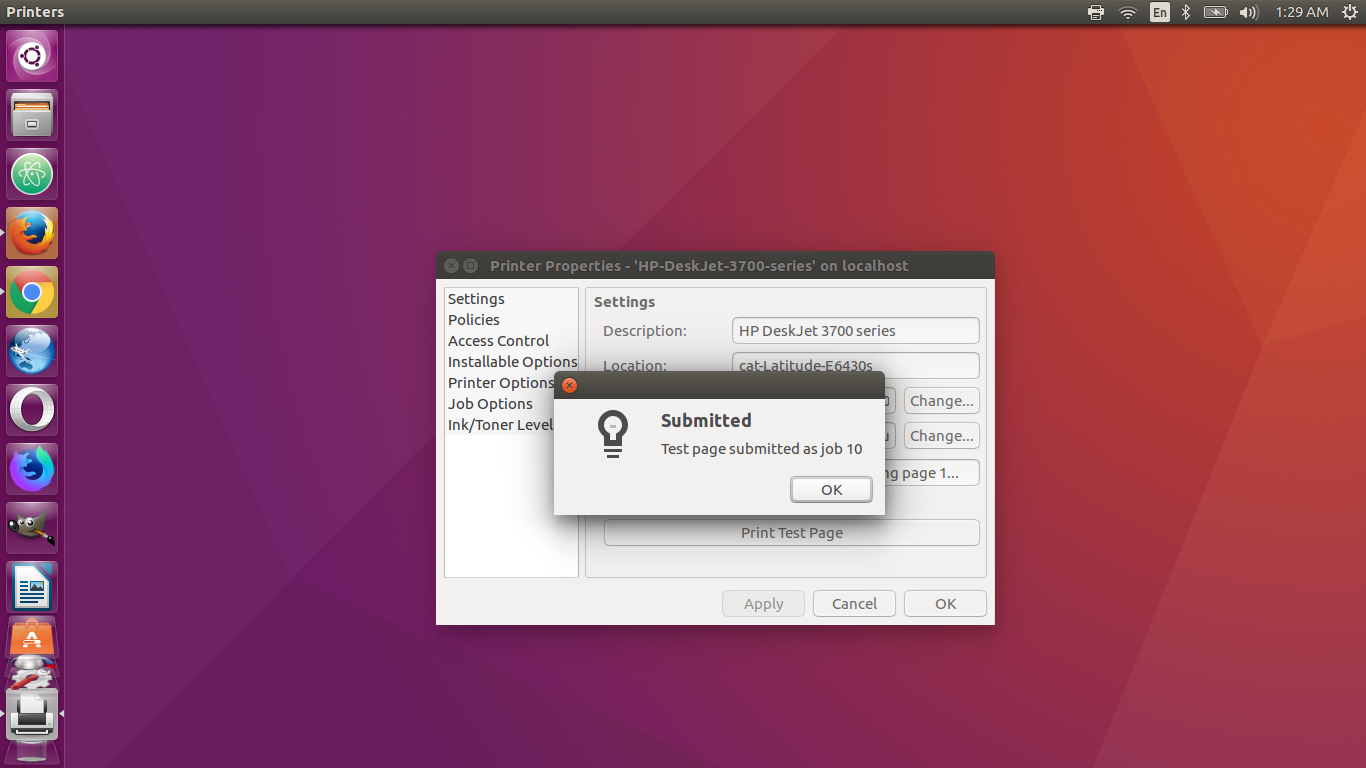The image size is (1366, 768).
Task: Confirm the Submitted dialog with OK
Action: coord(831,489)
